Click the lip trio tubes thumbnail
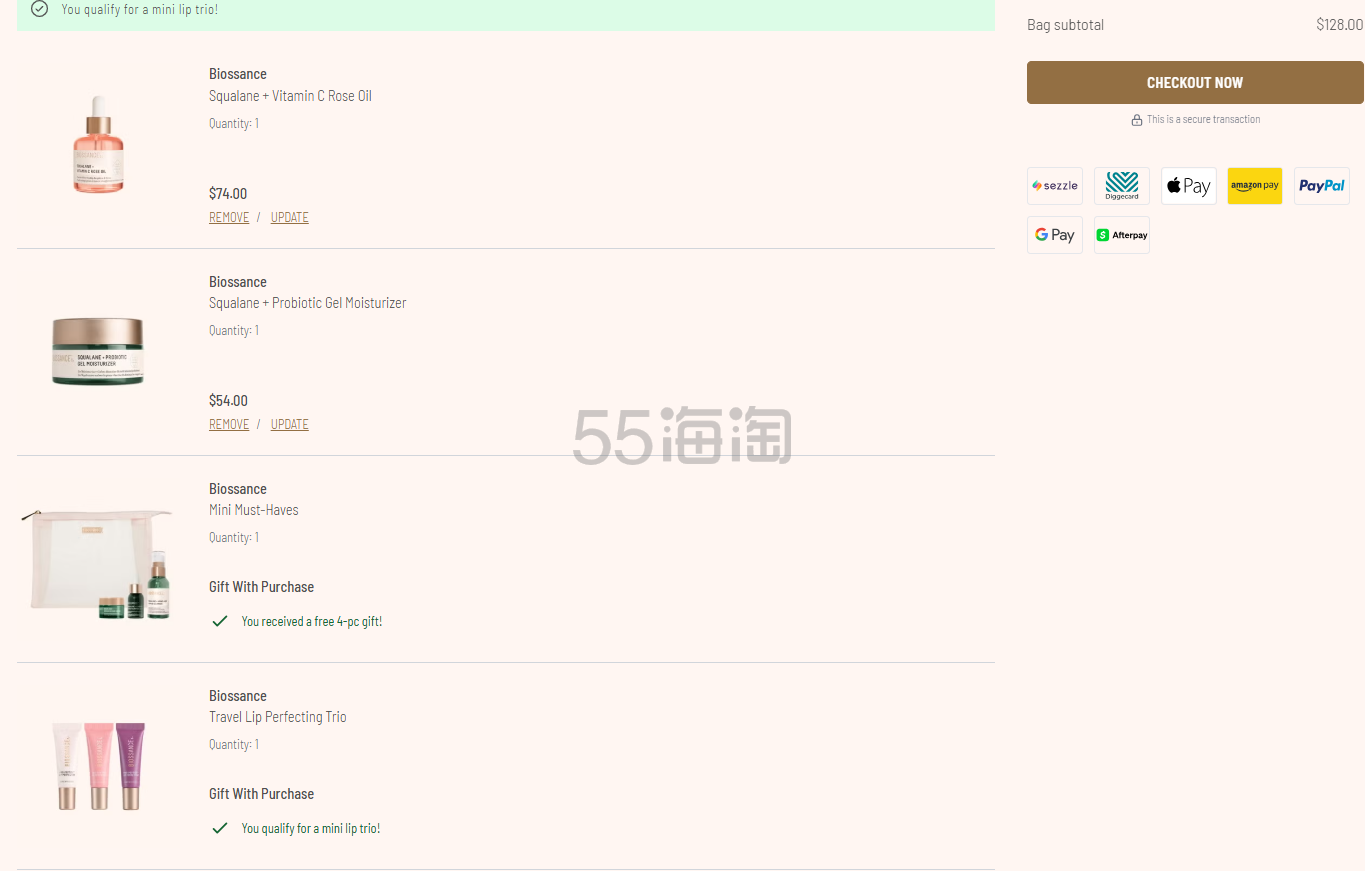The image size is (1365, 871). (98, 766)
